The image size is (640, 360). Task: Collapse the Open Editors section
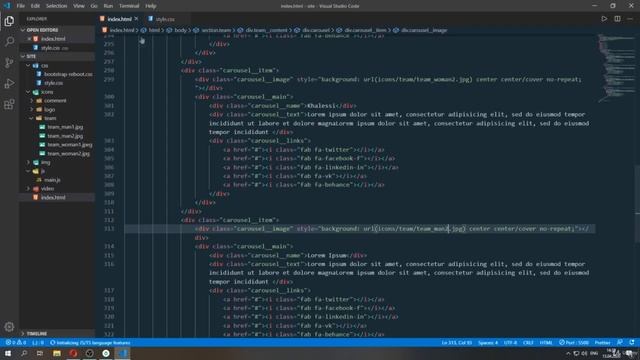57,30
